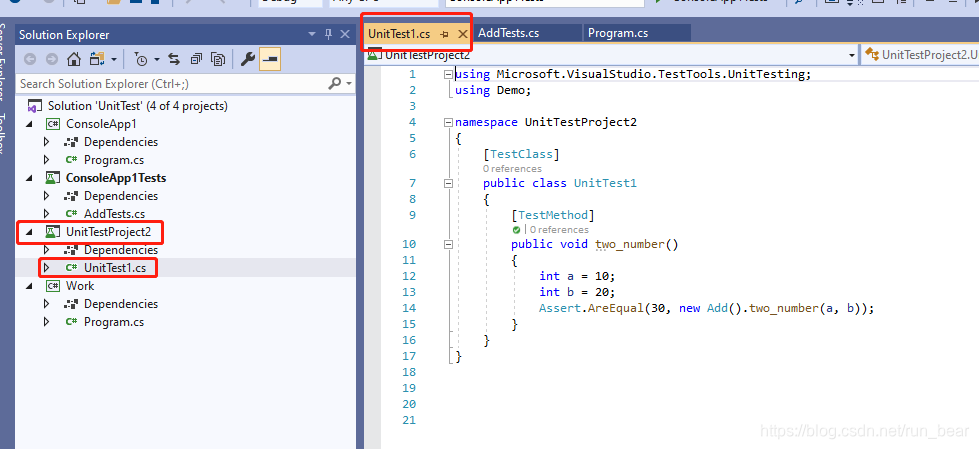Select Dependencies under Work project
Screen dimensions: 979x449
[121, 303]
